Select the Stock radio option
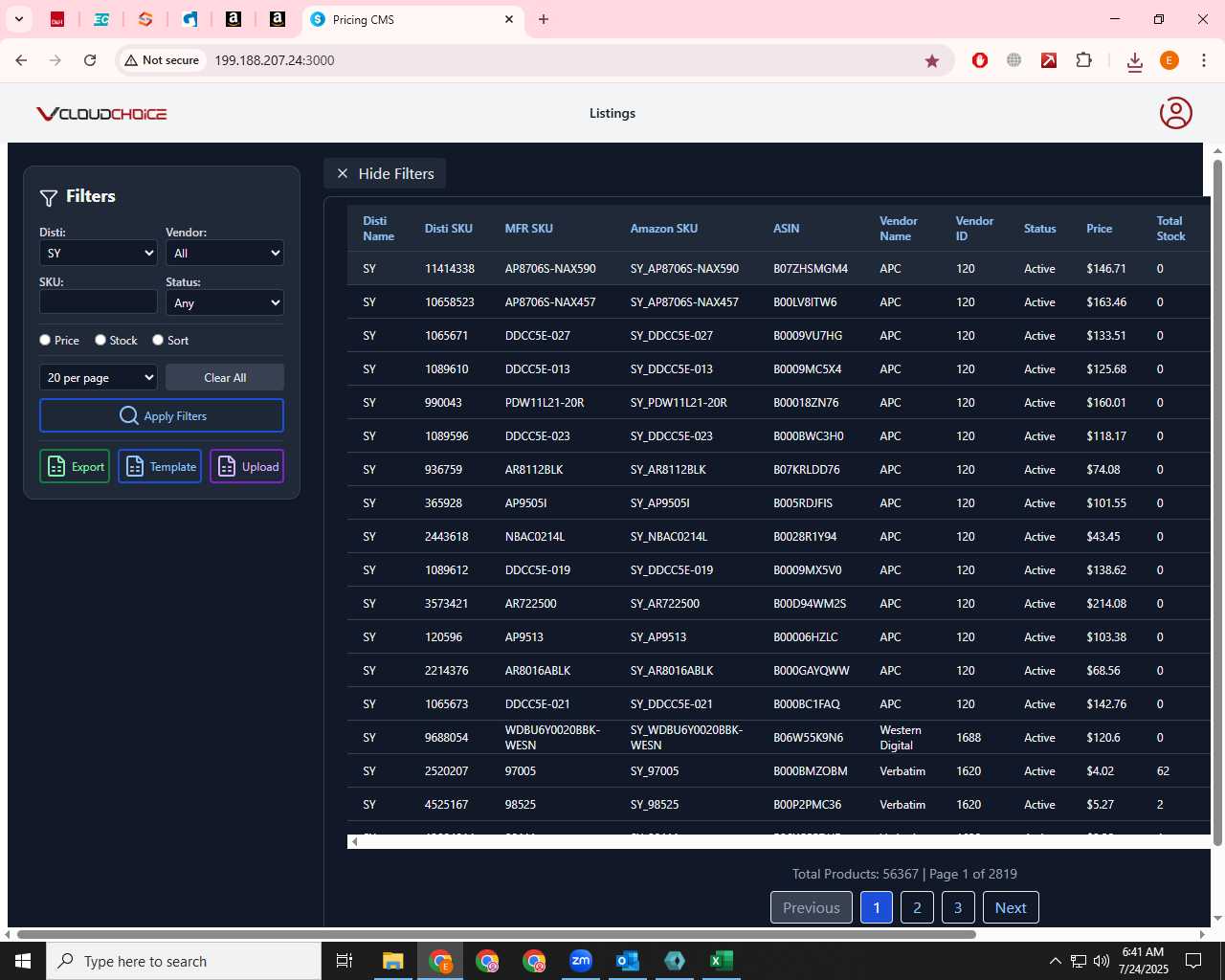The width and height of the screenshot is (1225, 980). 100,340
